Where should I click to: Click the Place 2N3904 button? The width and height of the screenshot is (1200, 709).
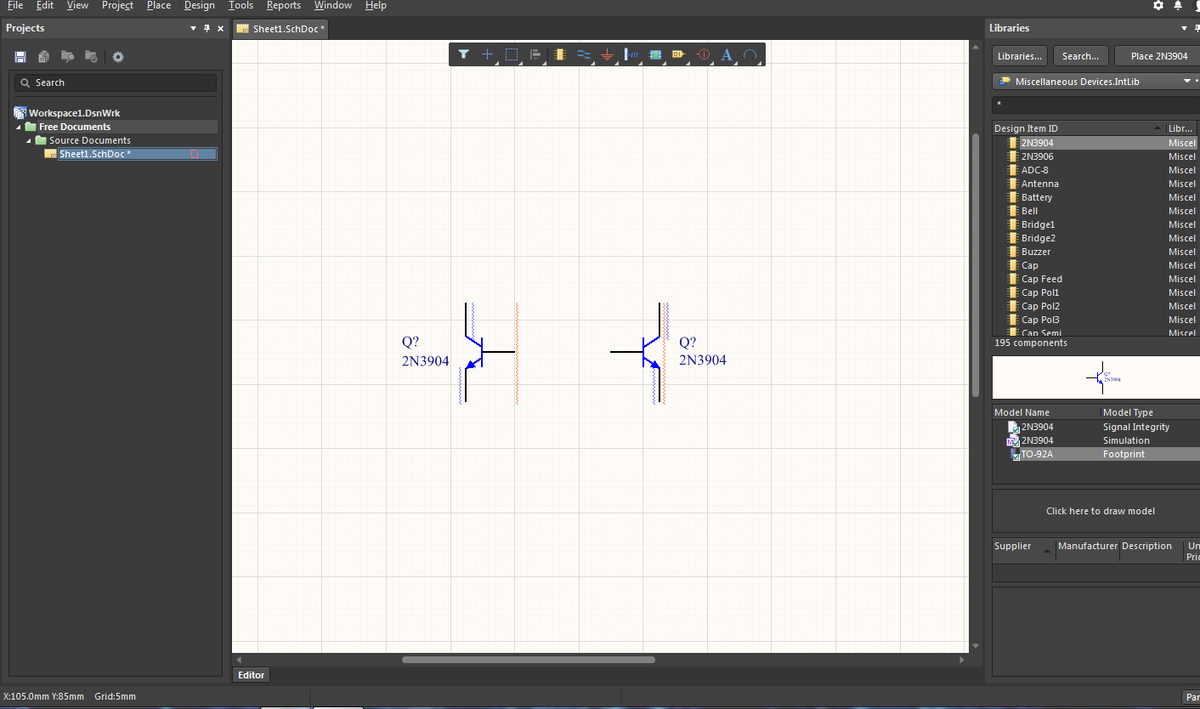click(x=1159, y=56)
